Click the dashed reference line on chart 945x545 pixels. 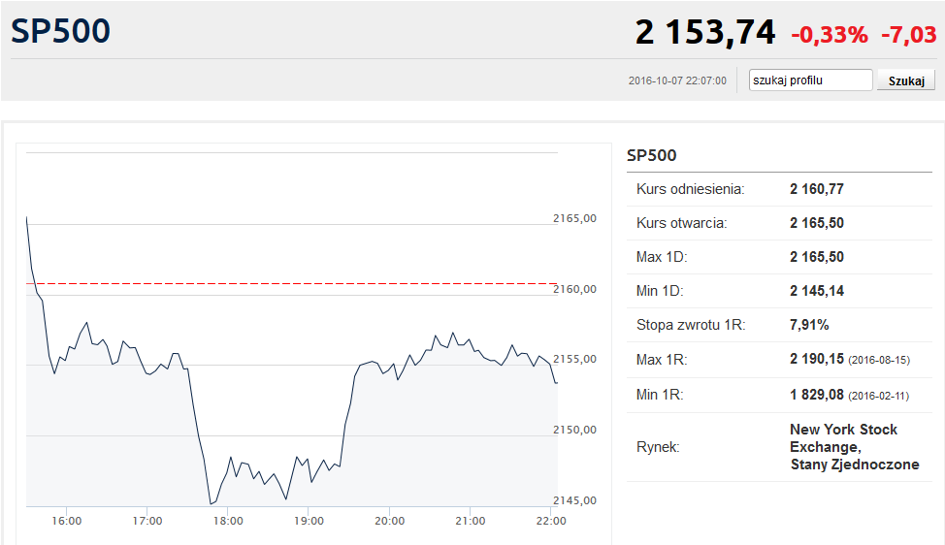[300, 284]
